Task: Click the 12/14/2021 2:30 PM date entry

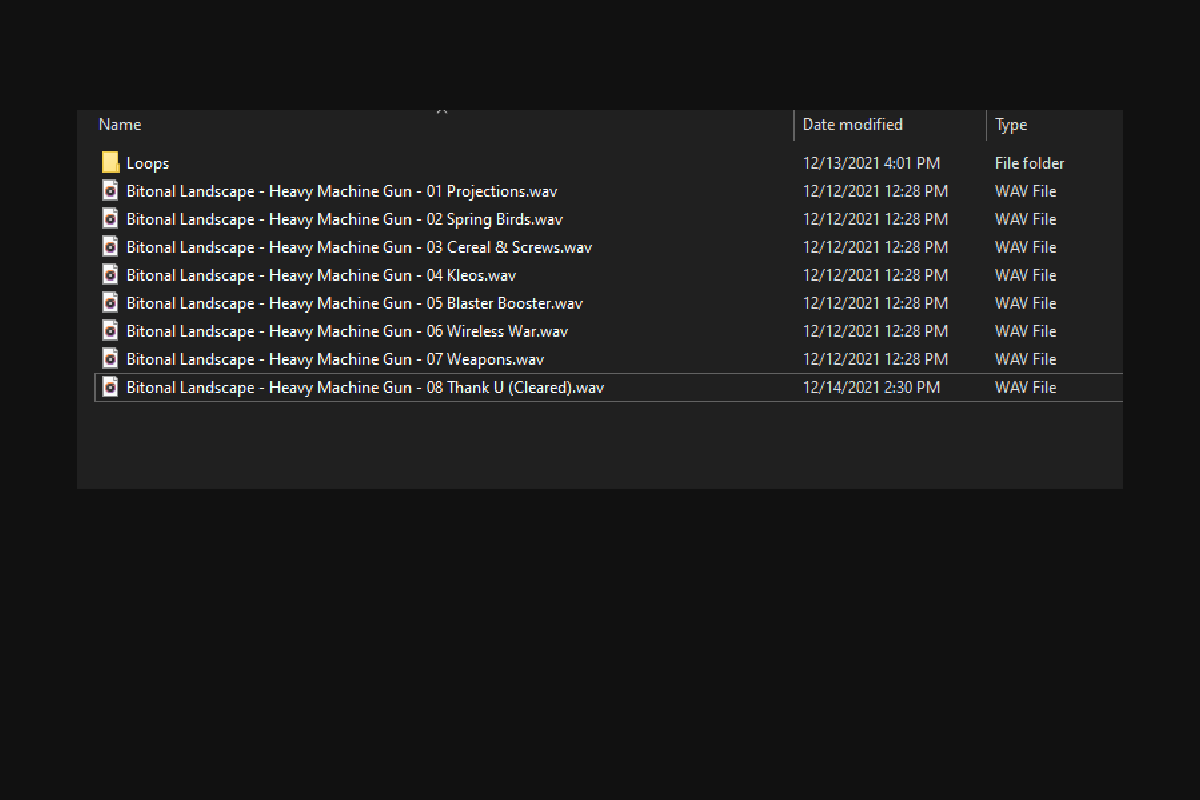Action: point(872,387)
